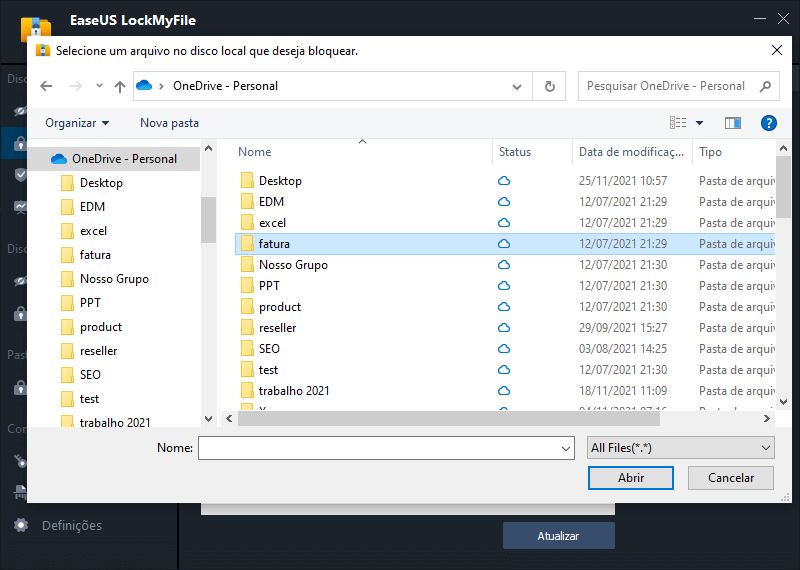
Task: Select the Desktop folder in file list
Action: (x=280, y=181)
